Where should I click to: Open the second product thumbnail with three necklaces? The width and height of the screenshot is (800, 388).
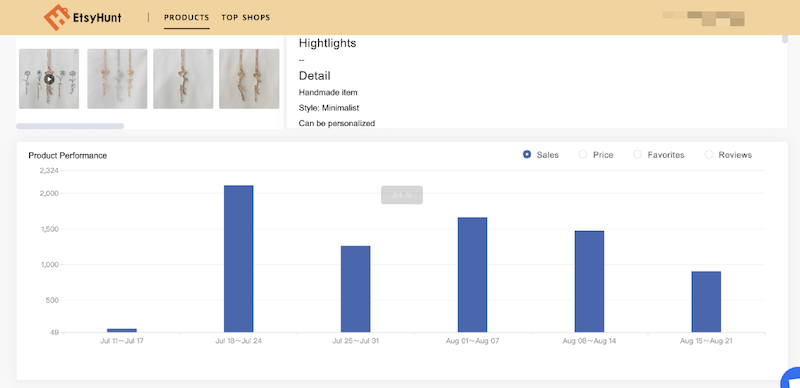(x=117, y=79)
